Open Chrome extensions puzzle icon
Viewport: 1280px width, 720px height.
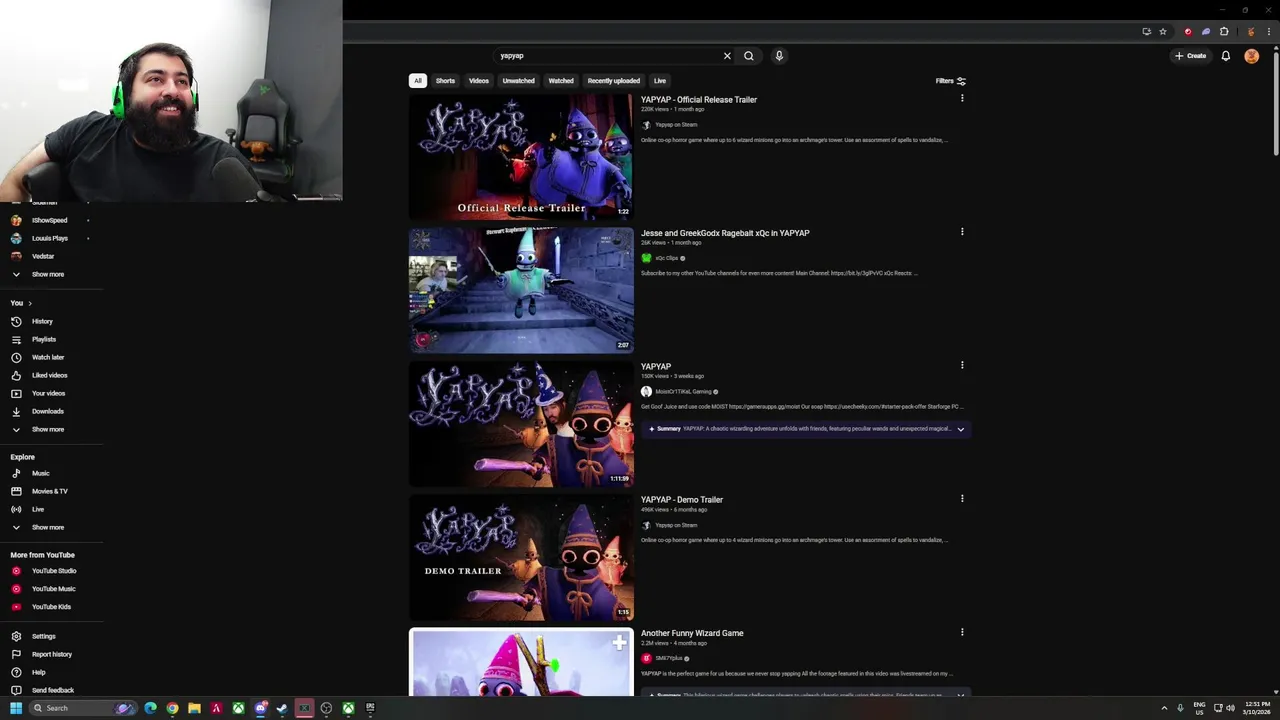[1224, 31]
